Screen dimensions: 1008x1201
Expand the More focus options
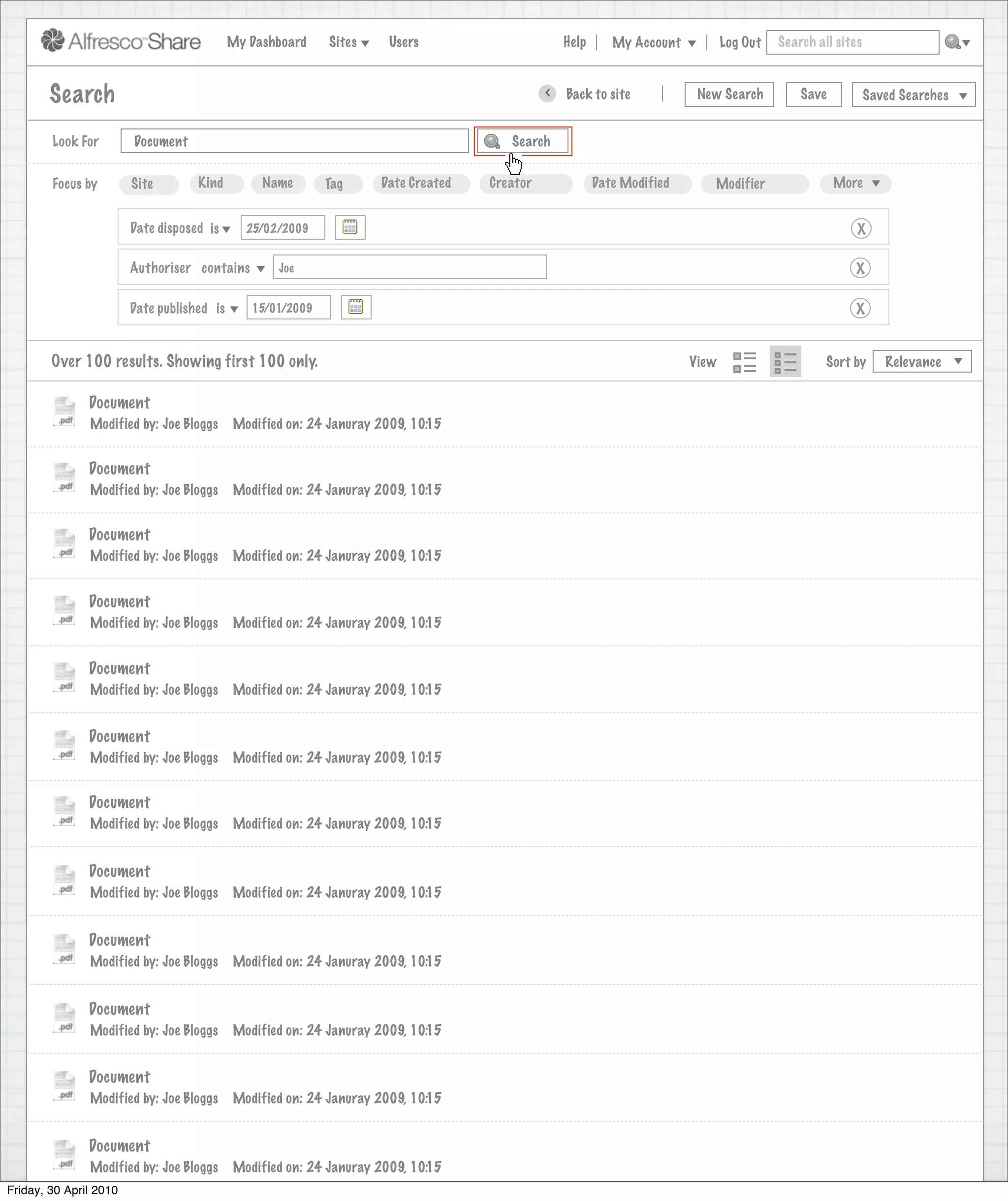coord(855,183)
